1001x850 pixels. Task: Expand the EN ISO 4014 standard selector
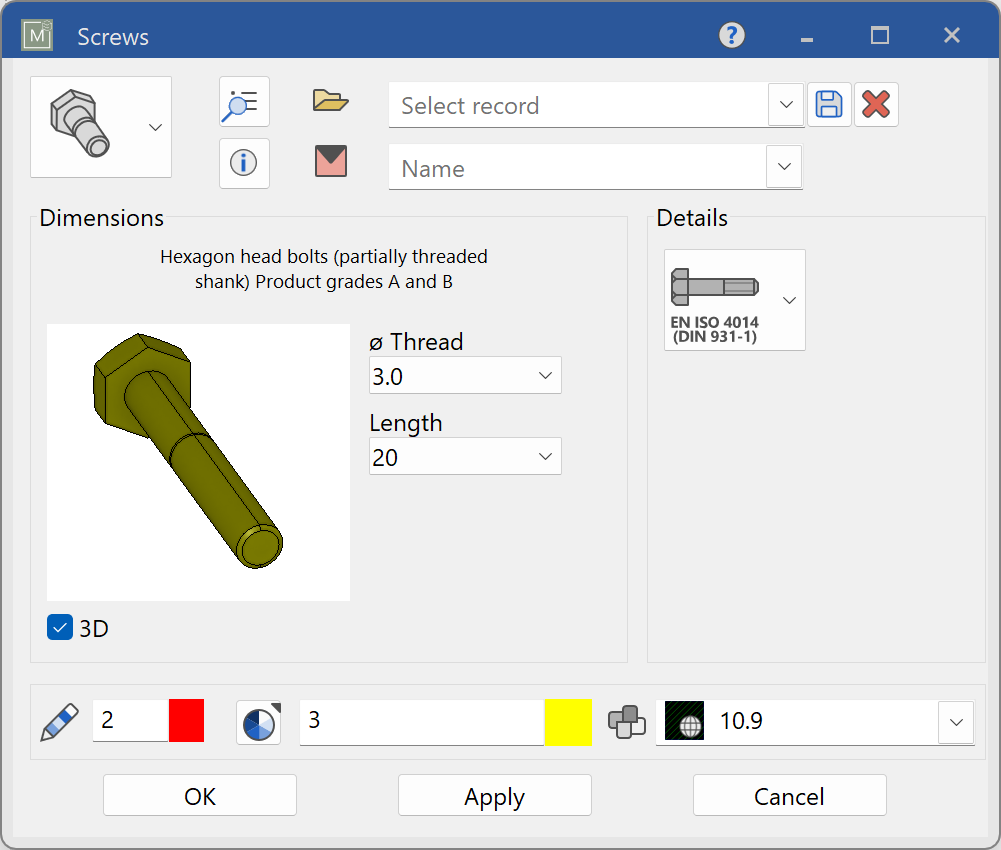789,300
